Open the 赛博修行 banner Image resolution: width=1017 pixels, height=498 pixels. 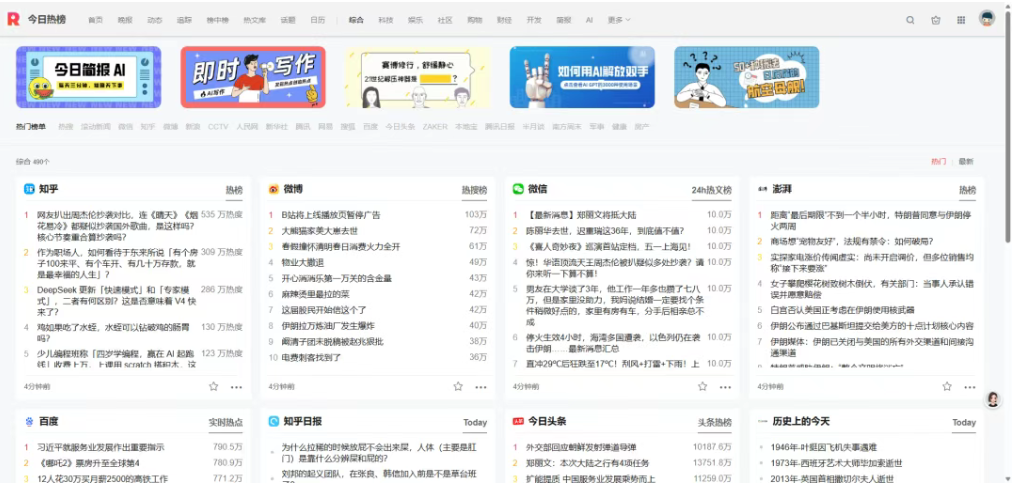tap(418, 77)
